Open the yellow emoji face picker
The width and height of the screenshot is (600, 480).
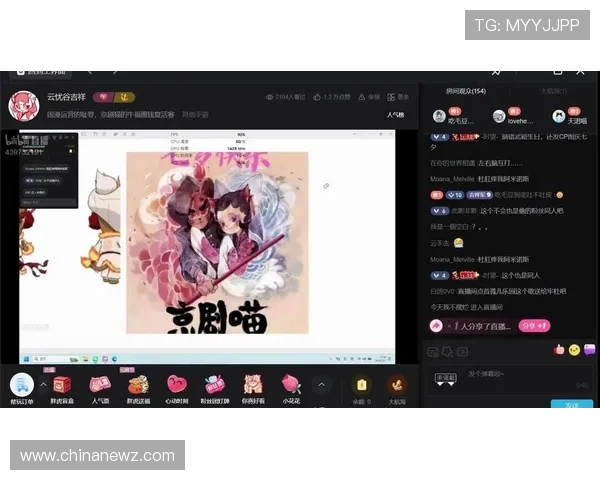pos(574,349)
